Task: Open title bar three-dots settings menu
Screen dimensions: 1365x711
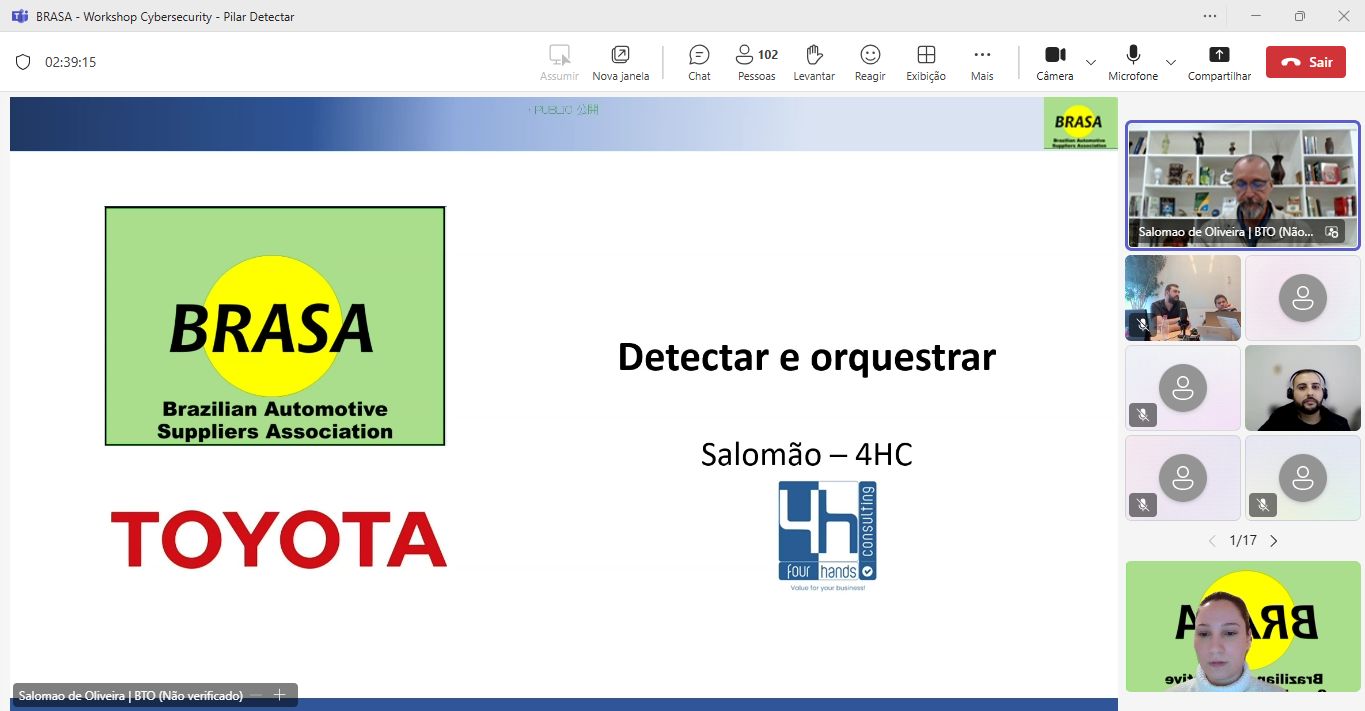Action: 1210,16
